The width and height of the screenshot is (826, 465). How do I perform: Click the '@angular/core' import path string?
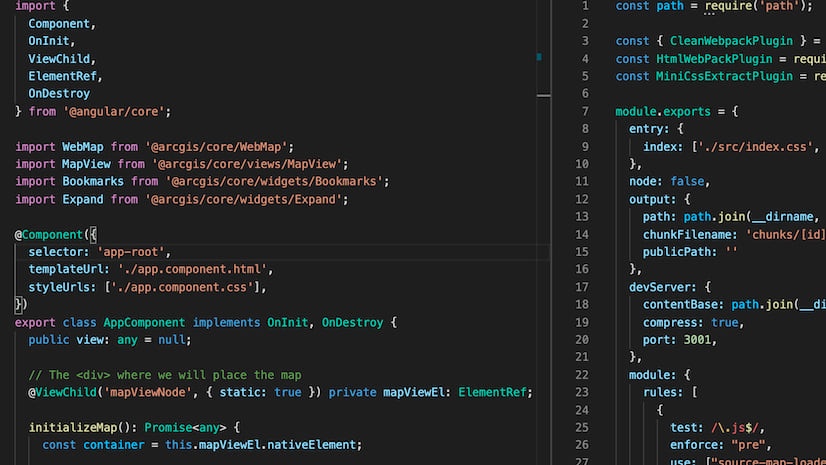coord(114,112)
